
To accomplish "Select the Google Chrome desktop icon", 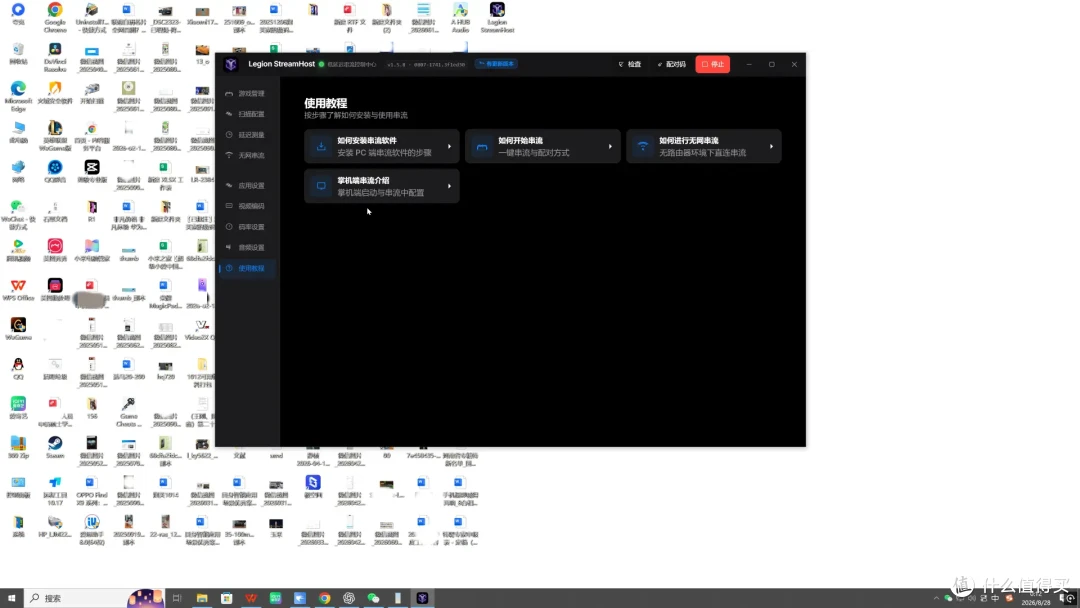I will click(x=54, y=18).
